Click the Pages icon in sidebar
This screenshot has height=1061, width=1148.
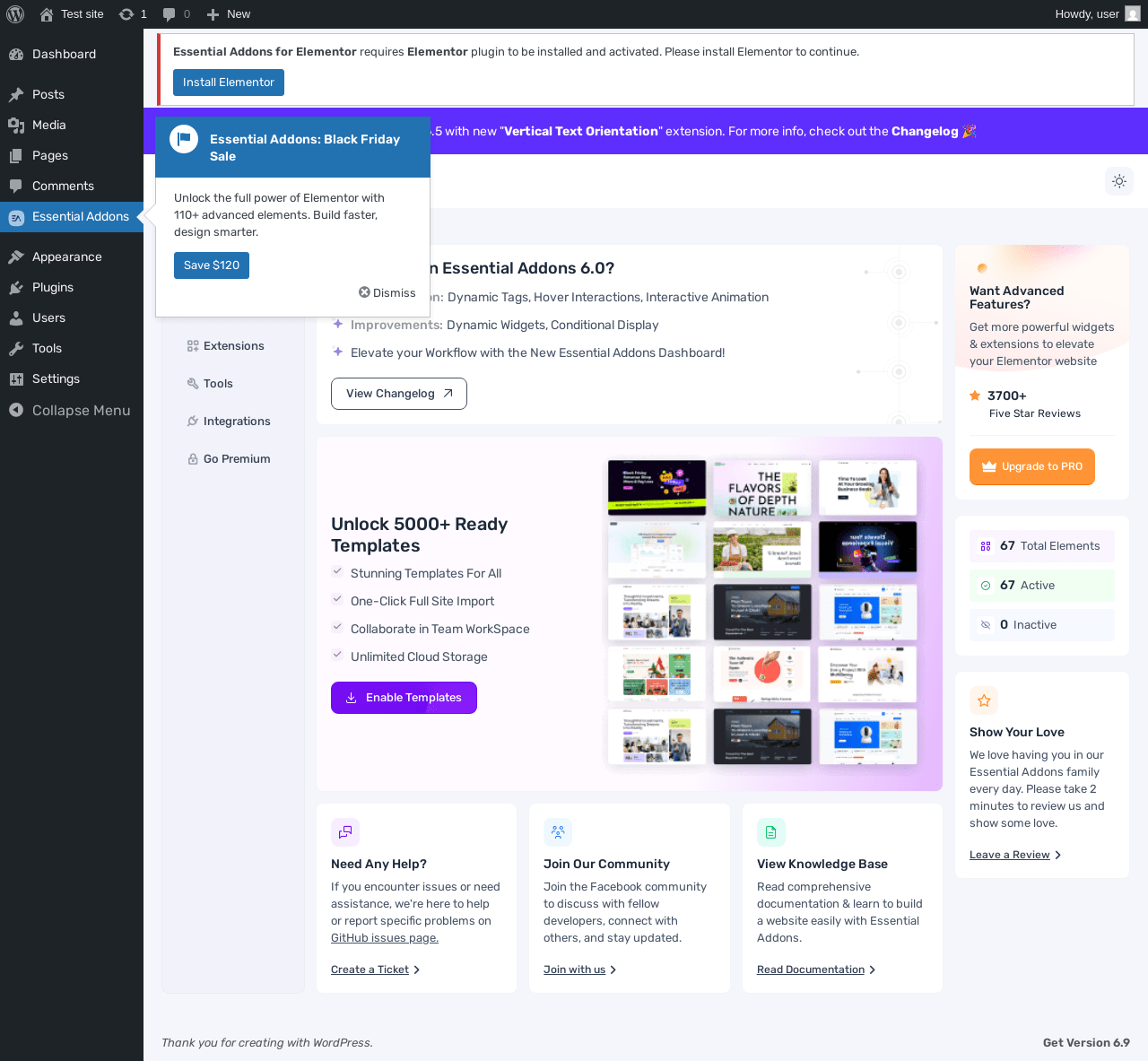pyautogui.click(x=16, y=155)
